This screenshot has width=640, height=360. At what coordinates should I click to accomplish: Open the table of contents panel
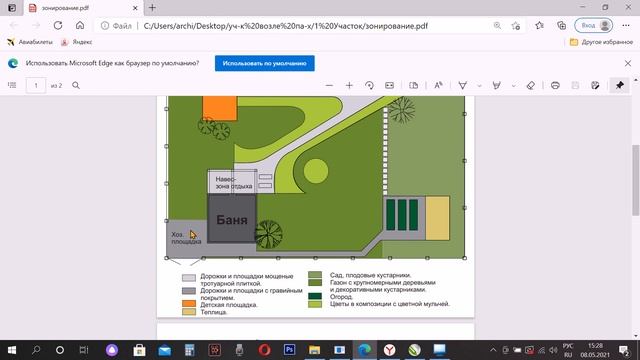tap(12, 85)
